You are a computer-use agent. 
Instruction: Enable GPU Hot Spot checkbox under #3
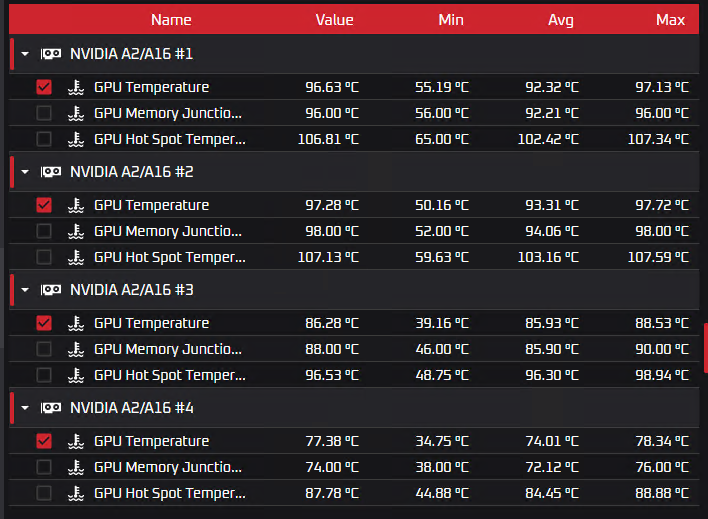[44, 375]
